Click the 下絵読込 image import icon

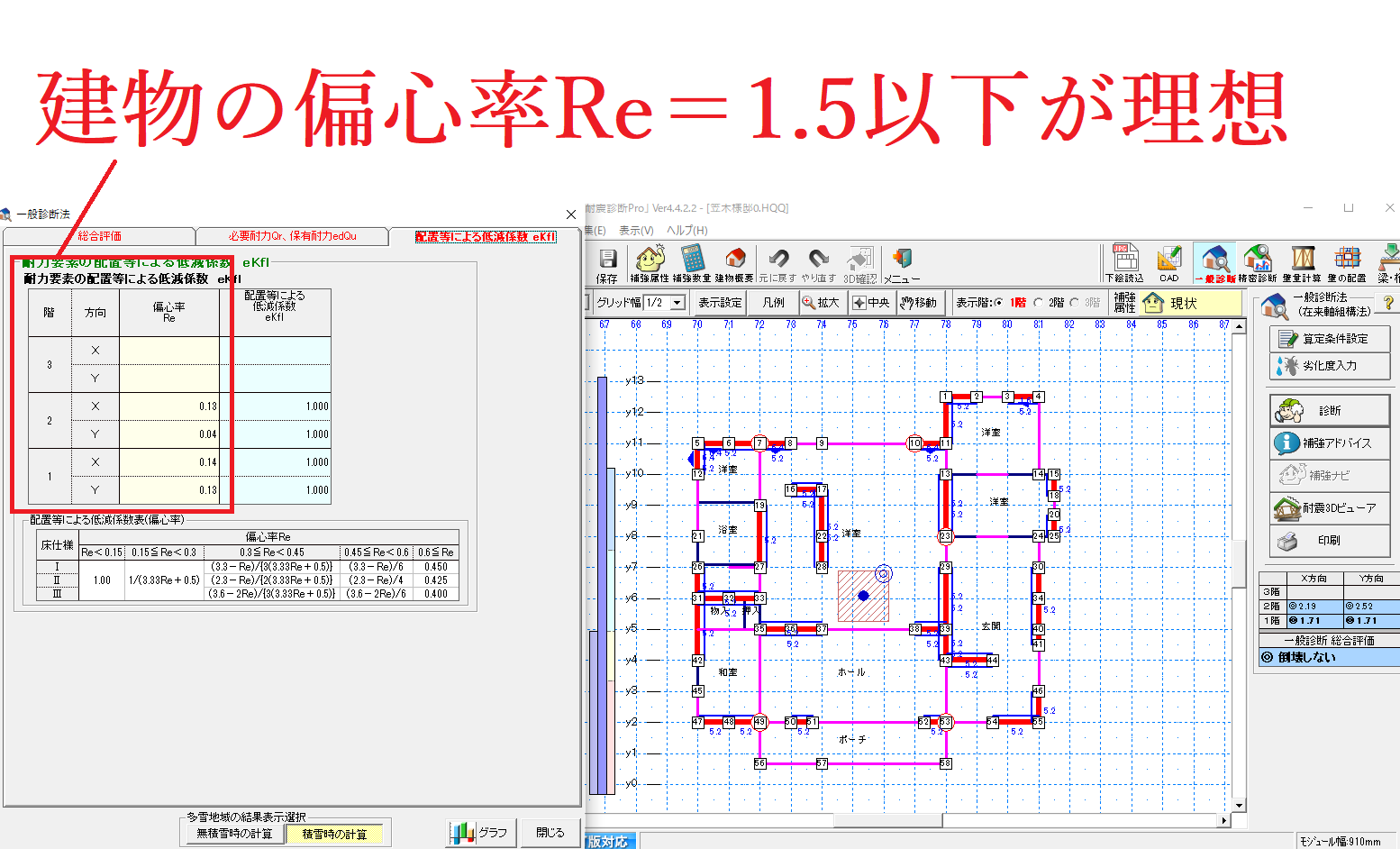[x=1124, y=264]
